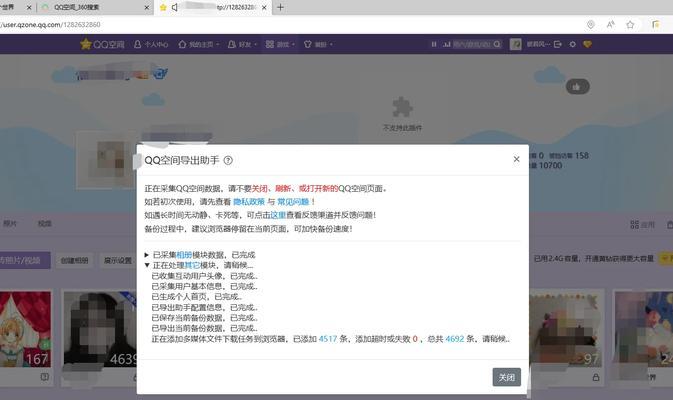Image resolution: width=673 pixels, height=400 pixels.
Task: Click the thumbs-up like button
Action: pos(577,87)
